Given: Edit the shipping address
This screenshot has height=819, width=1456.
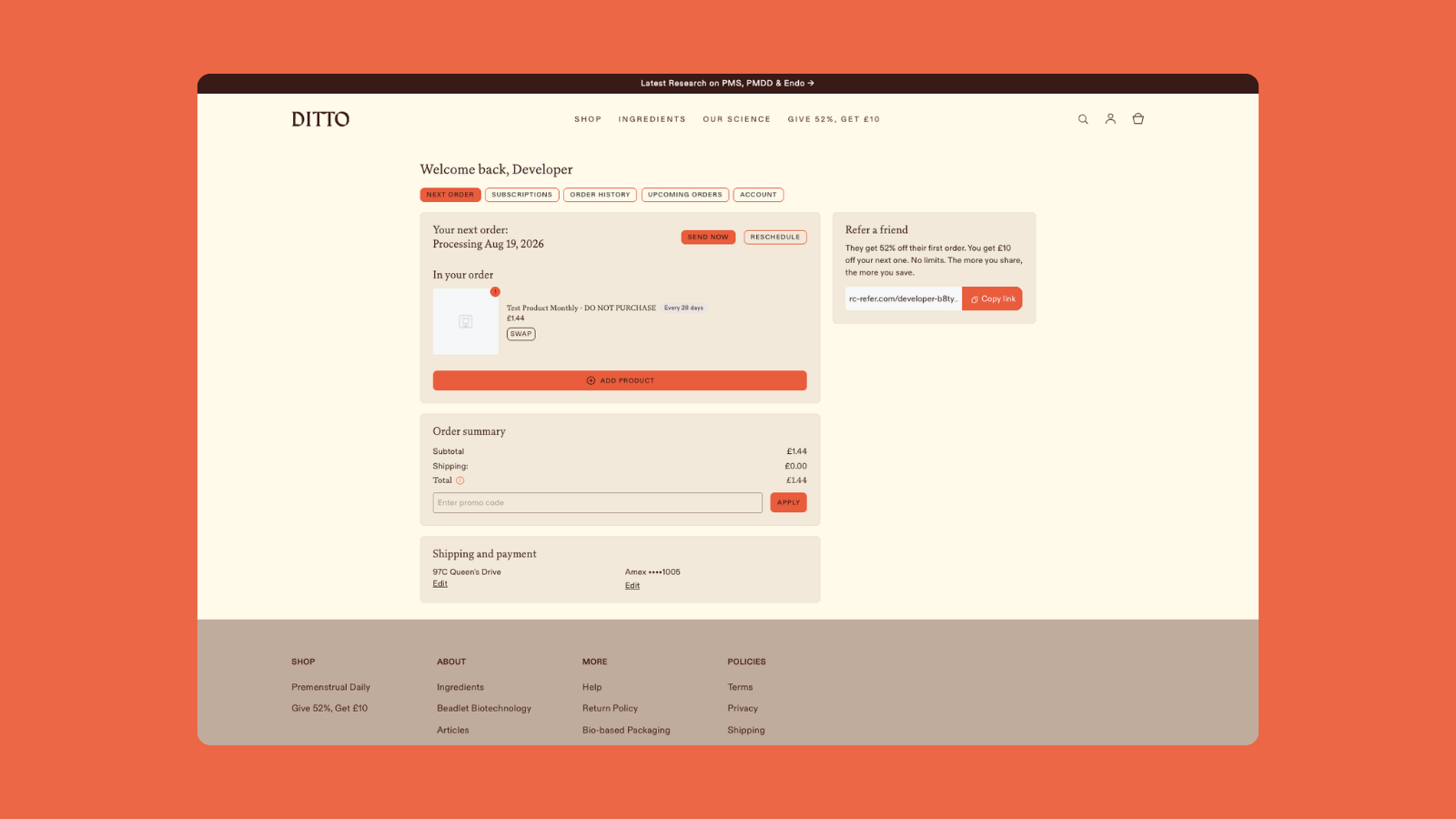Looking at the screenshot, I should click(440, 583).
